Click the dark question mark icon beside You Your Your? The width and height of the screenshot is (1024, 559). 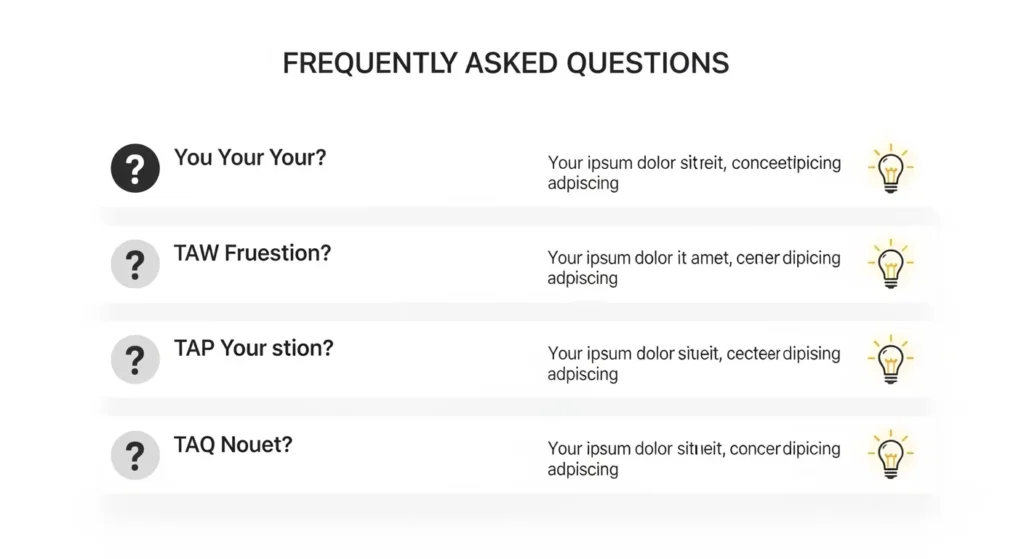pyautogui.click(x=135, y=168)
